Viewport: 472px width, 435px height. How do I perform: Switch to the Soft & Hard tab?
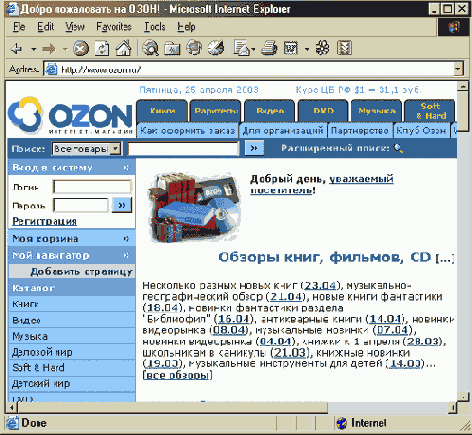pyautogui.click(x=430, y=111)
